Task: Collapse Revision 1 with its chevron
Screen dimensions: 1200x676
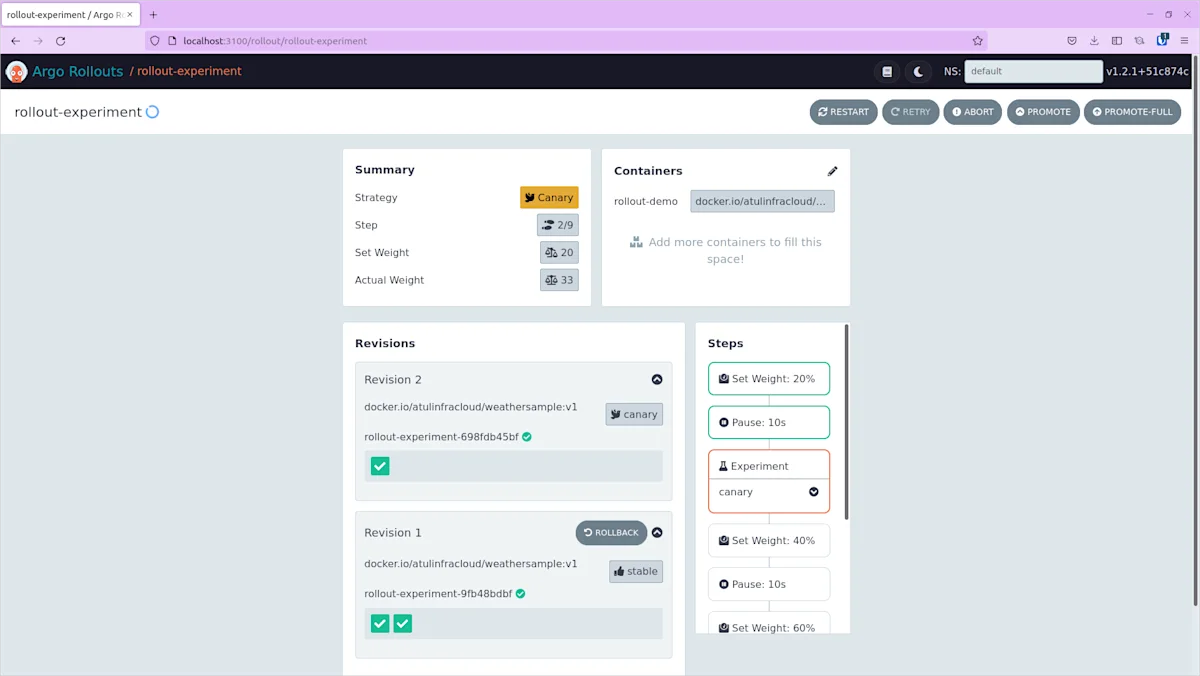Action: click(x=657, y=533)
